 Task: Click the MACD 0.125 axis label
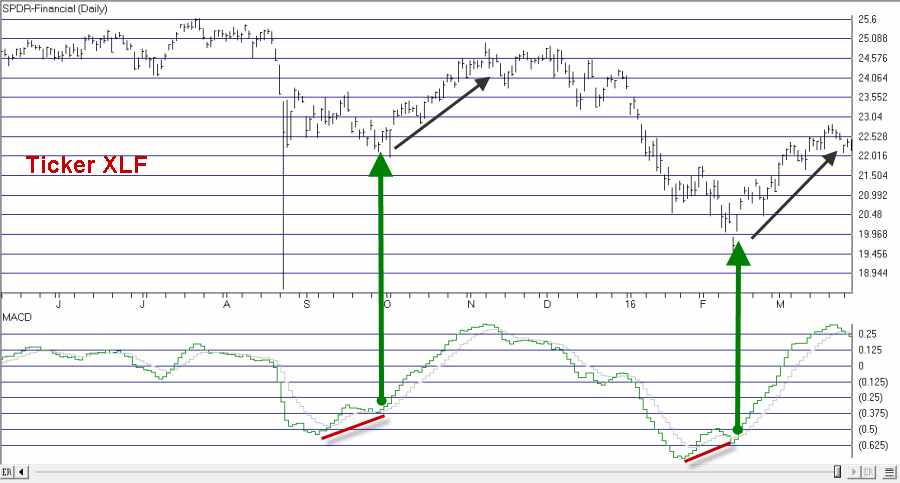point(870,350)
